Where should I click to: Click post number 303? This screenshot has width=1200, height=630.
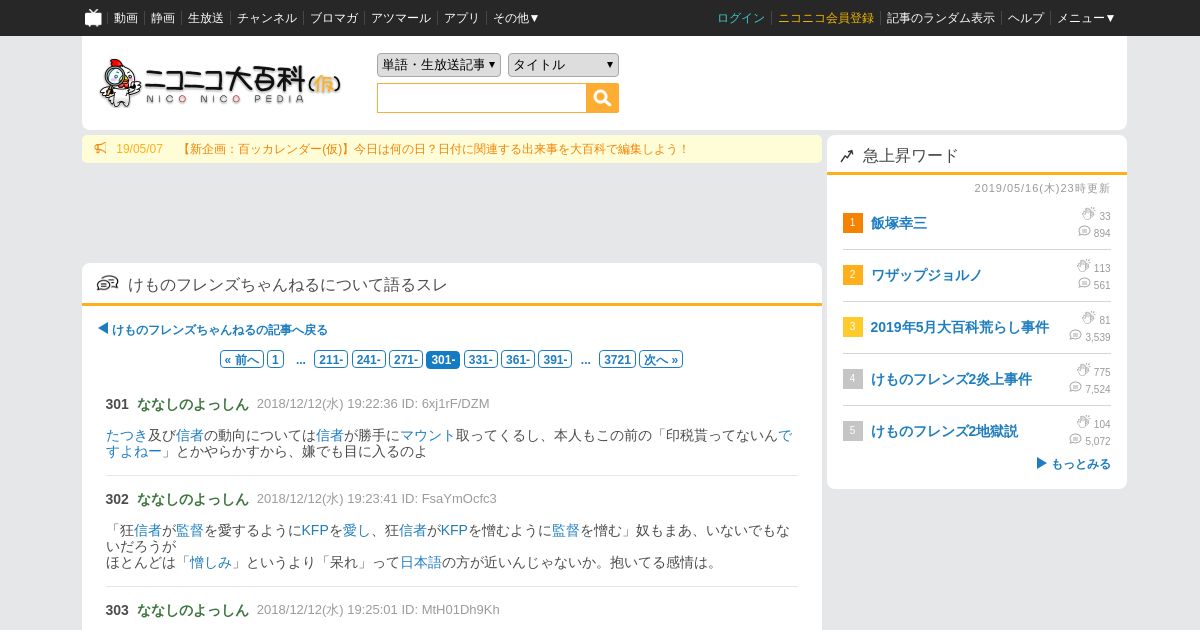(x=117, y=610)
